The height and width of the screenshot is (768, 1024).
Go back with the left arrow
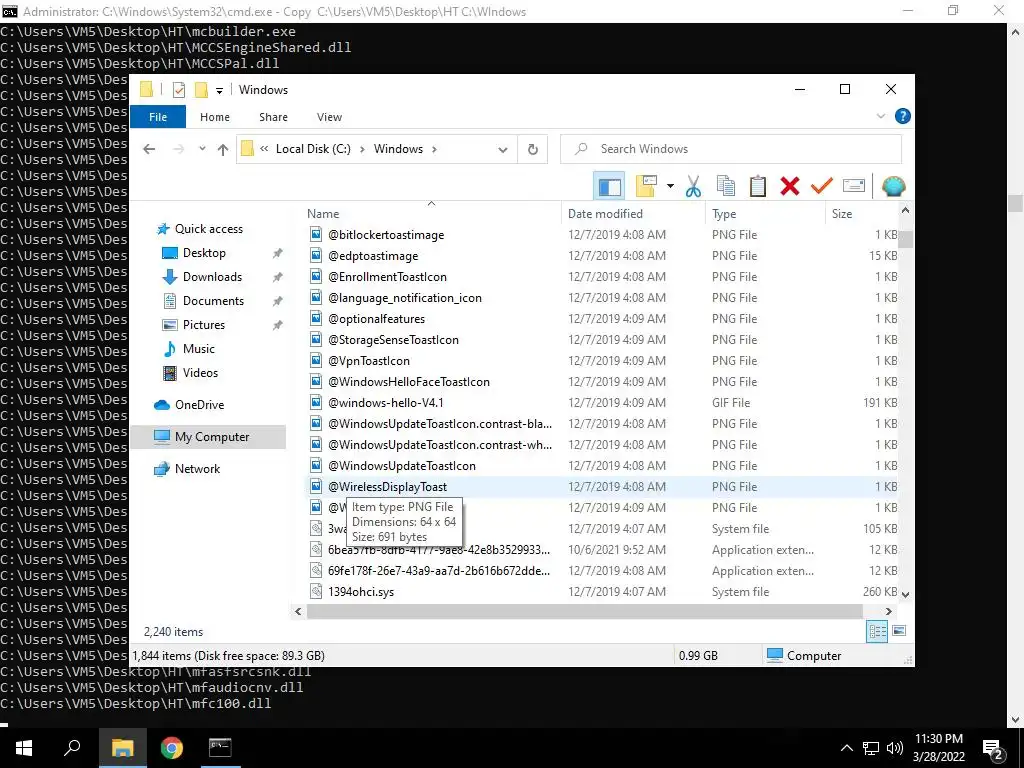pos(149,149)
